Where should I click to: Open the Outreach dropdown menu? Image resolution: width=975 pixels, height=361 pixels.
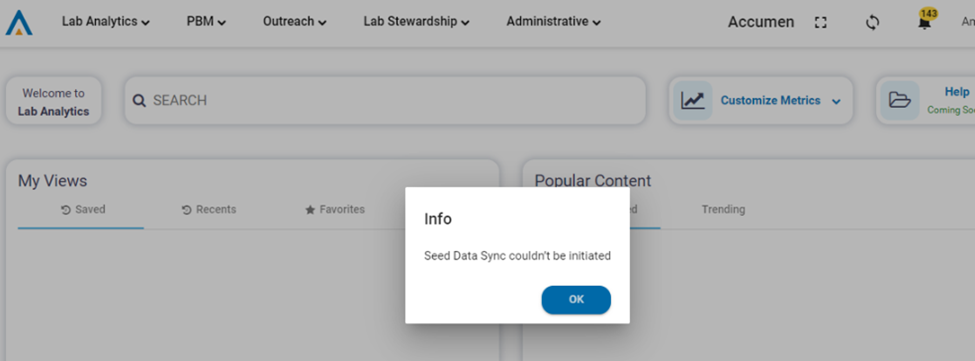click(x=295, y=22)
